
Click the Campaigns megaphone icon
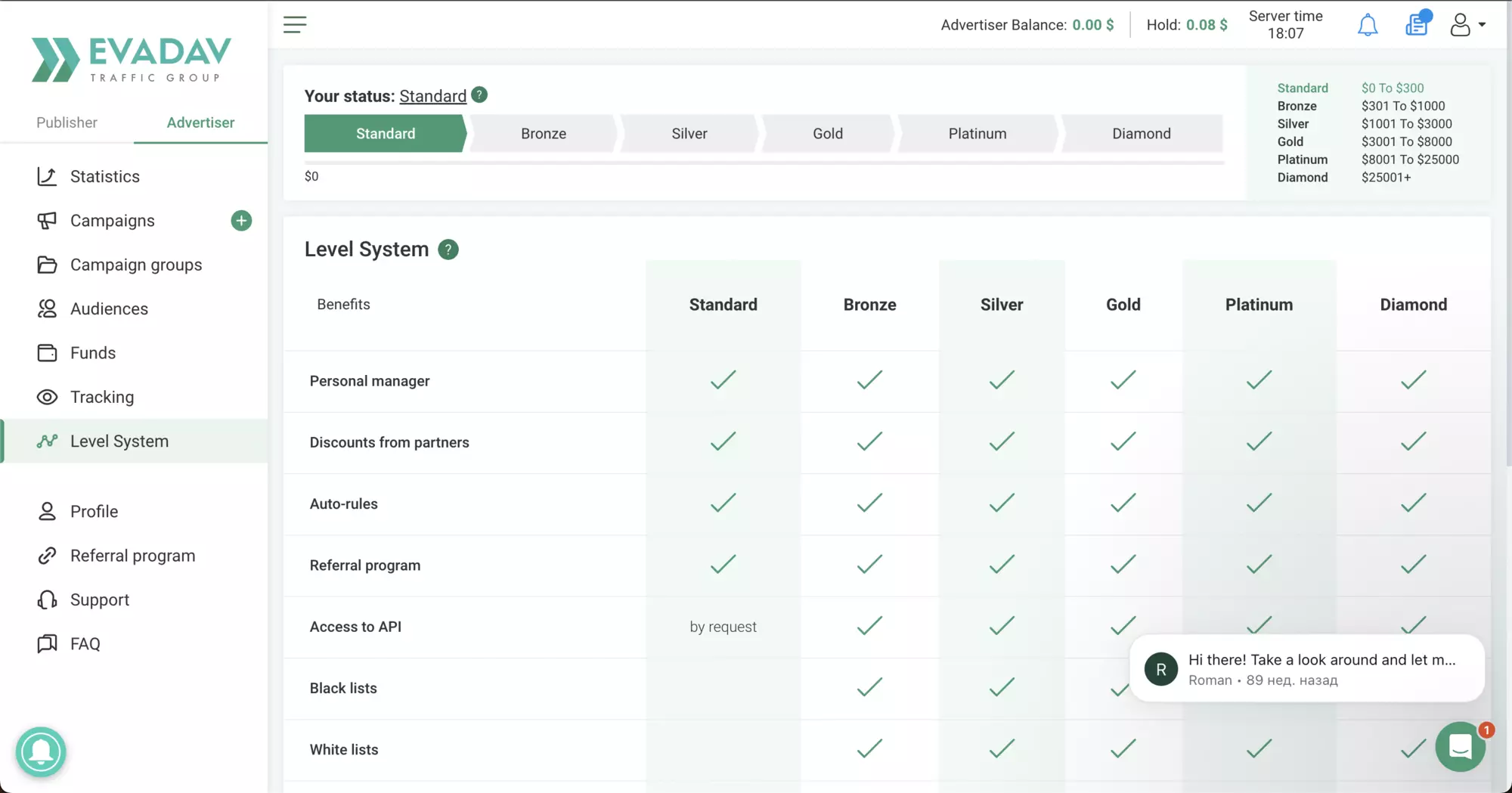click(47, 221)
